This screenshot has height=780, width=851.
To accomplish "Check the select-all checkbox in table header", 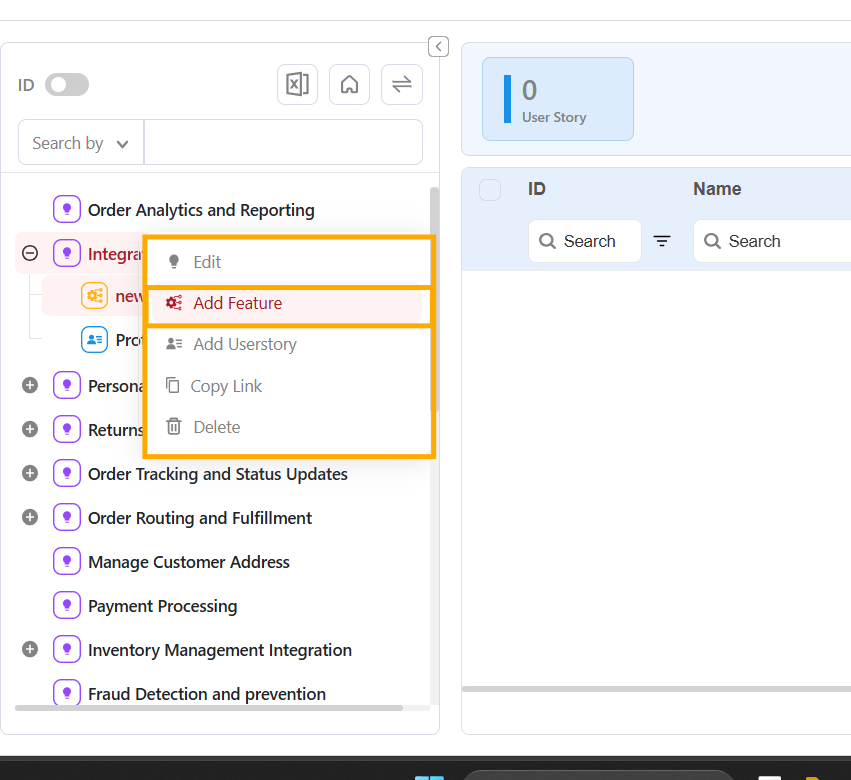I will tap(490, 190).
